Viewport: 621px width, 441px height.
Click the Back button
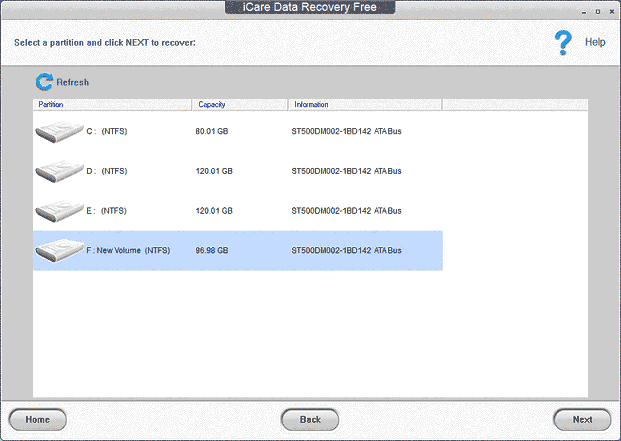coord(310,420)
